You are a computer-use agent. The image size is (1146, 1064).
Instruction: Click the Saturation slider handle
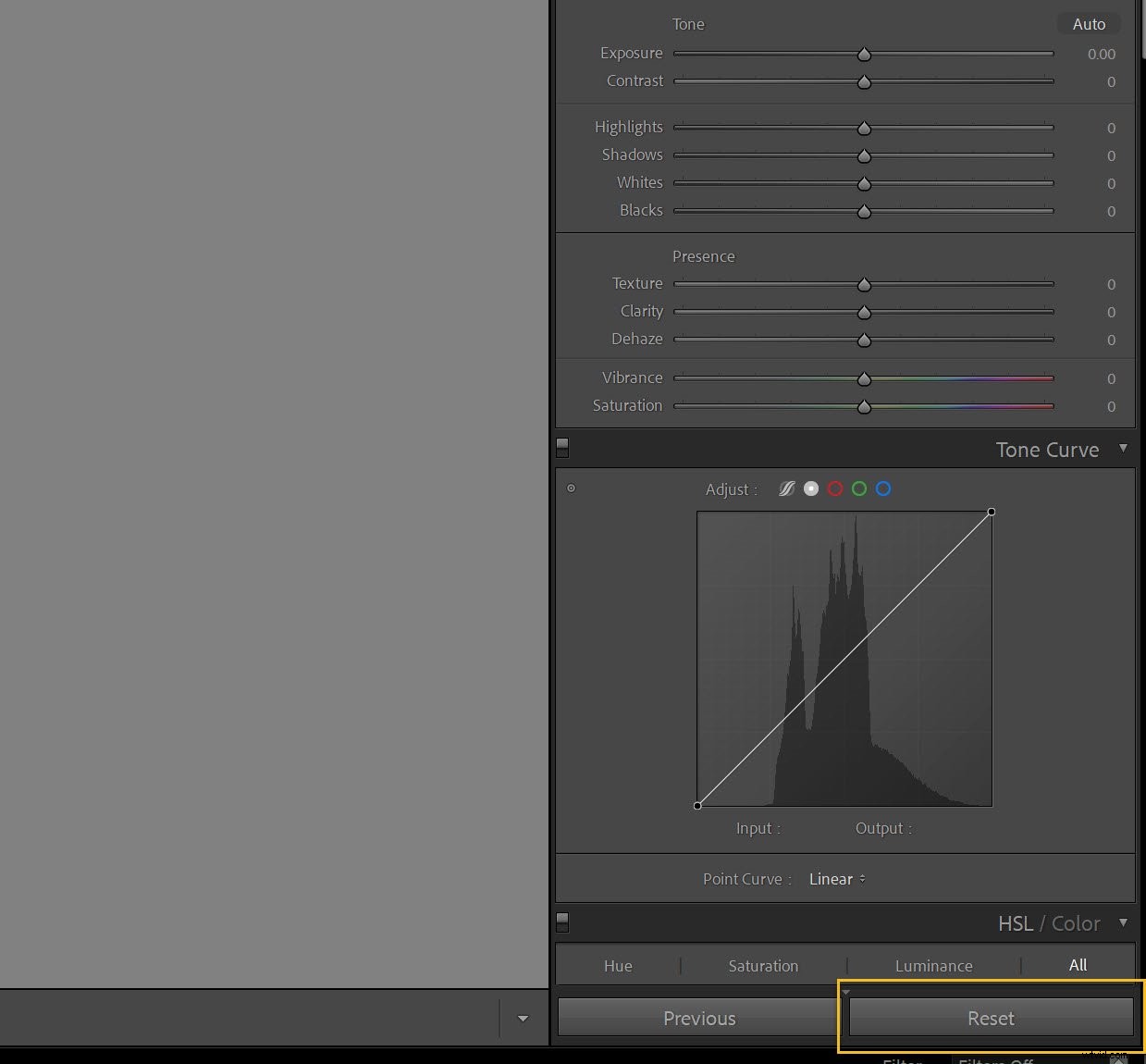[864, 406]
